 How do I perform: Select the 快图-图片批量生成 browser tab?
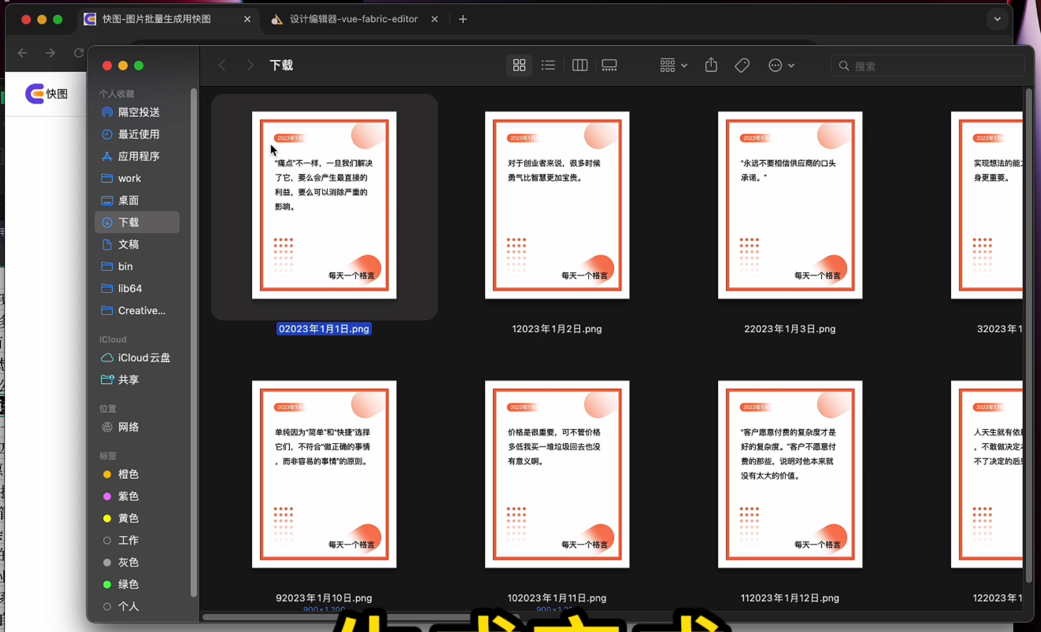coord(160,19)
